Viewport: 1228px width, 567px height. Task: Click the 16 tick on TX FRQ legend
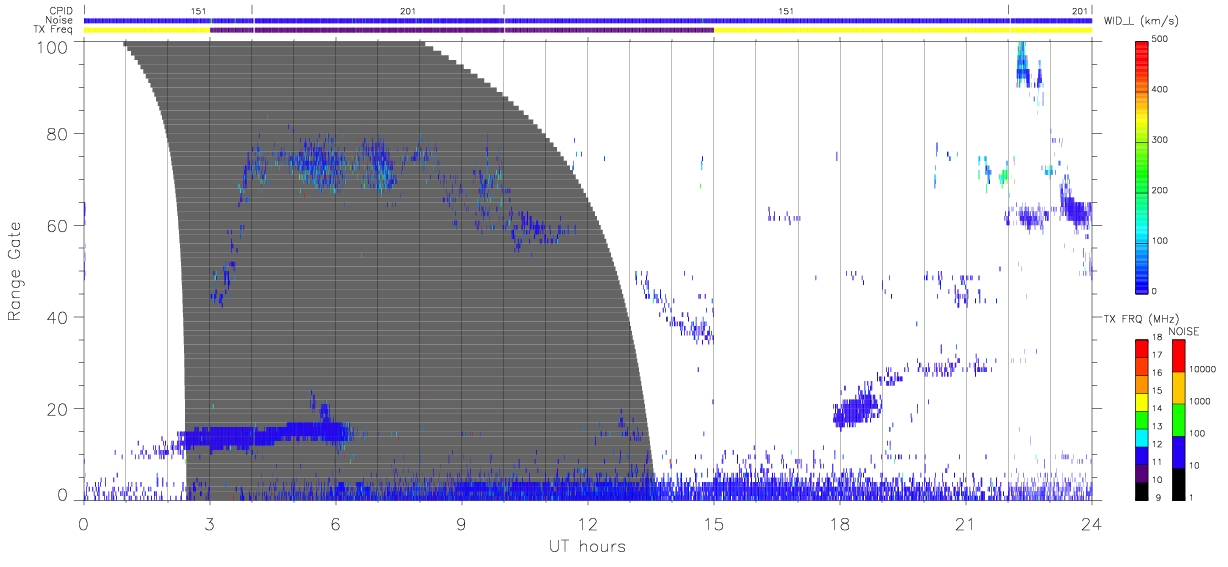click(x=1156, y=375)
